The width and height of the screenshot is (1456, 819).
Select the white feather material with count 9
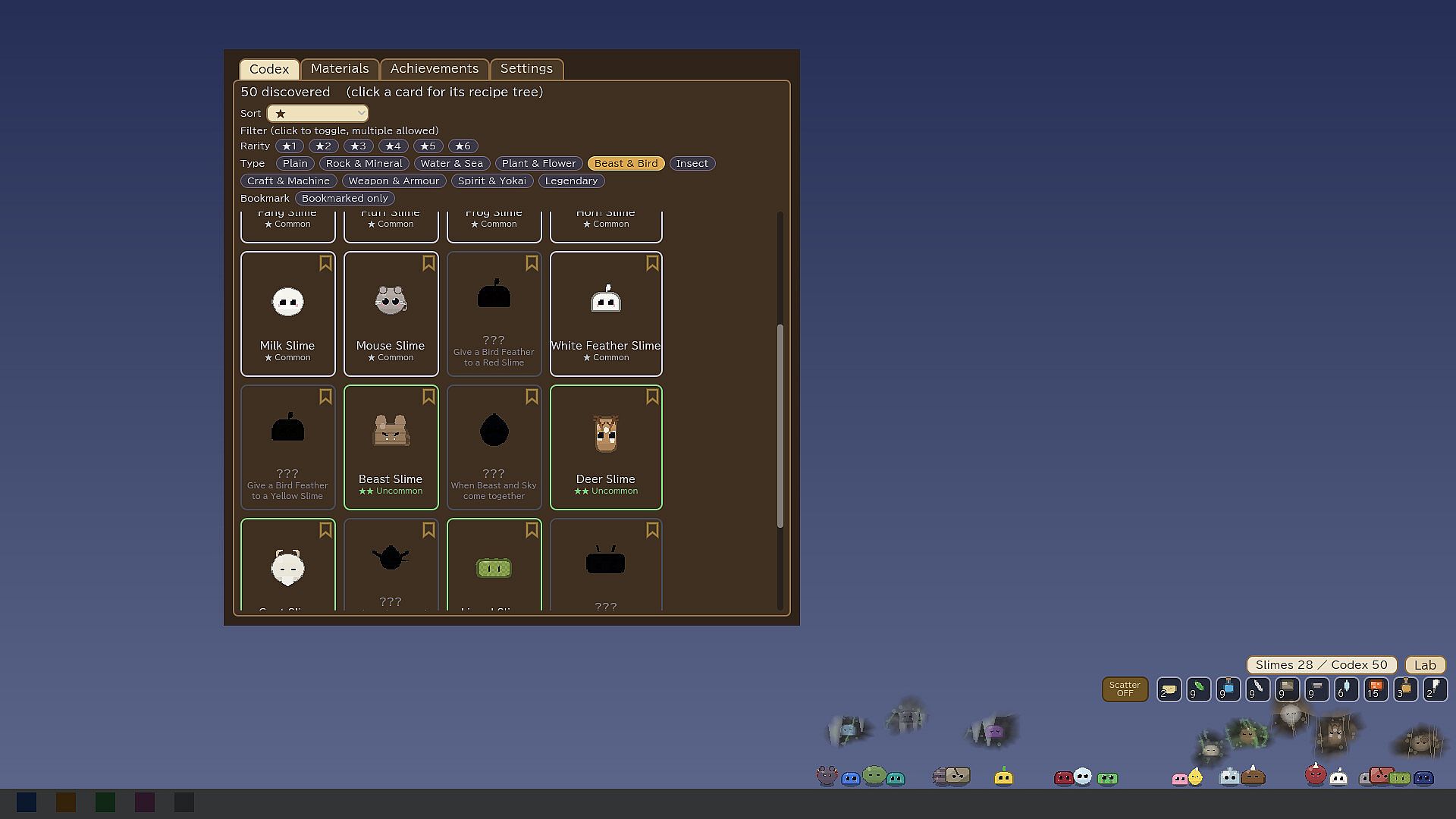[1257, 689]
